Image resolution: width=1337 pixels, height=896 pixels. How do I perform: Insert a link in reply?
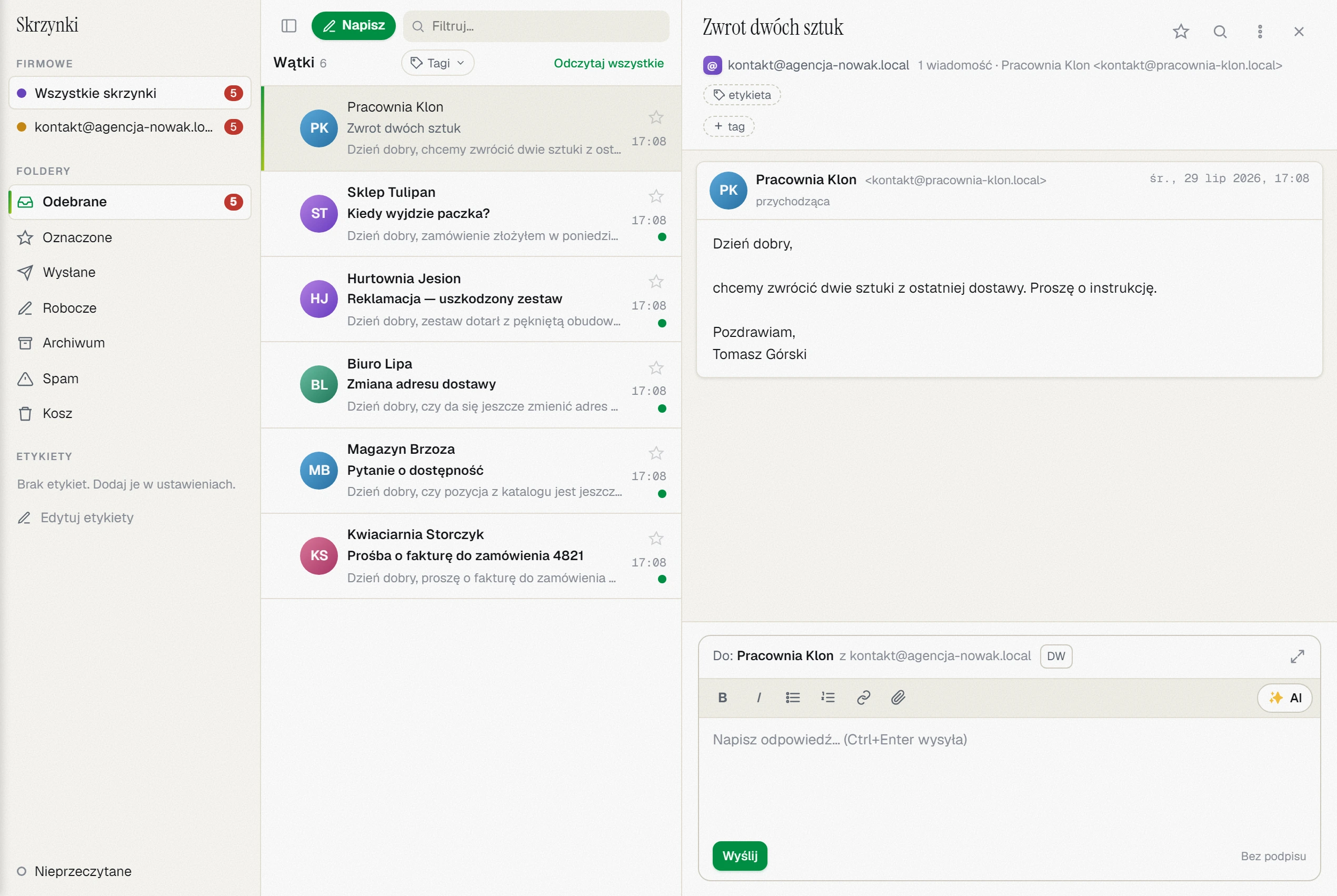[863, 698]
